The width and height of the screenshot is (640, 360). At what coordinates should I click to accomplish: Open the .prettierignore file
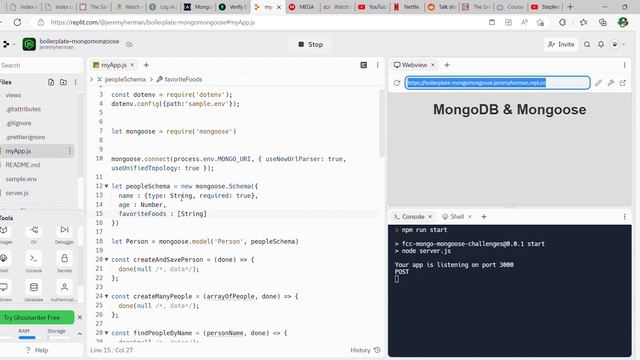(25, 137)
